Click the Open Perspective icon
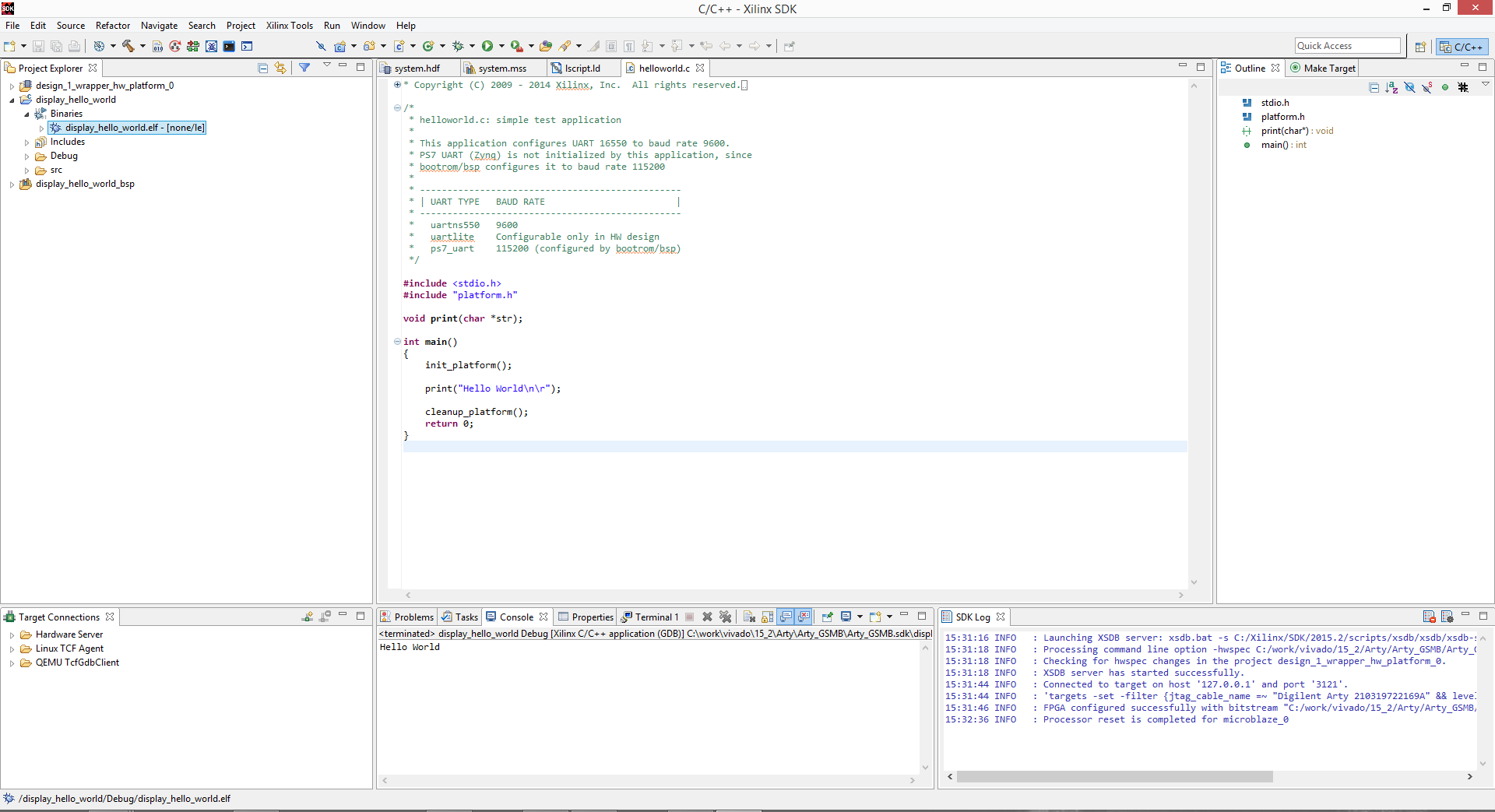The image size is (1495, 812). pos(1420,47)
